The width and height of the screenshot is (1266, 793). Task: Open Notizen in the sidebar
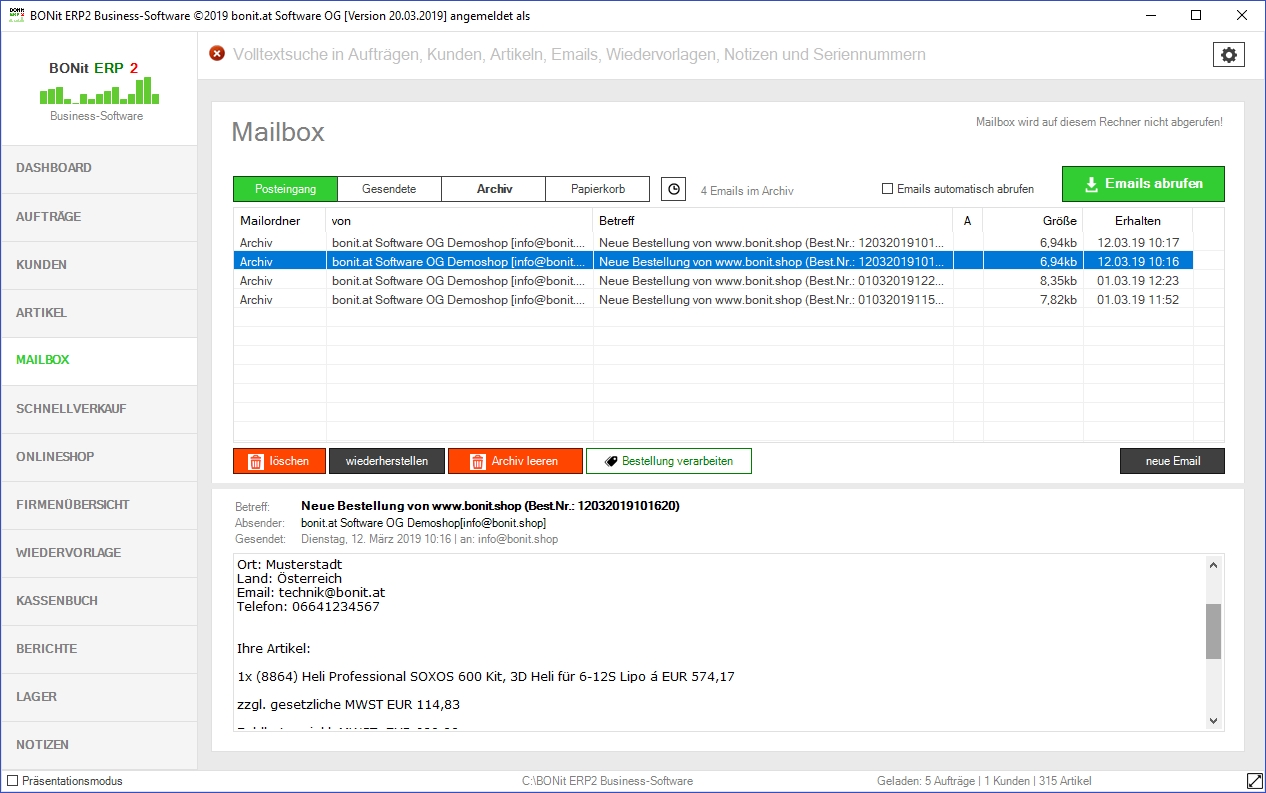pyautogui.click(x=98, y=744)
